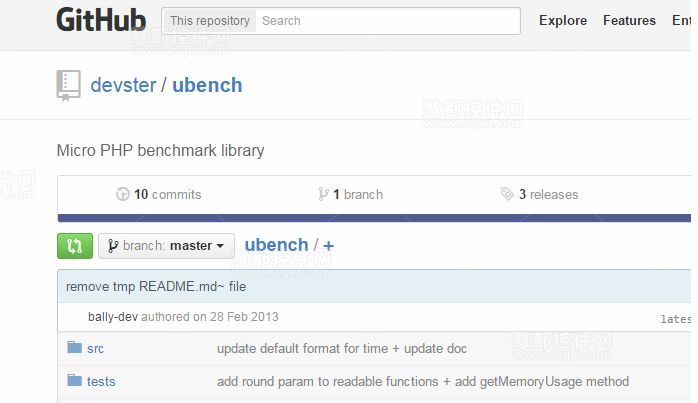Open the devster user link
Screen dimensions: 698x403
[x=123, y=85]
